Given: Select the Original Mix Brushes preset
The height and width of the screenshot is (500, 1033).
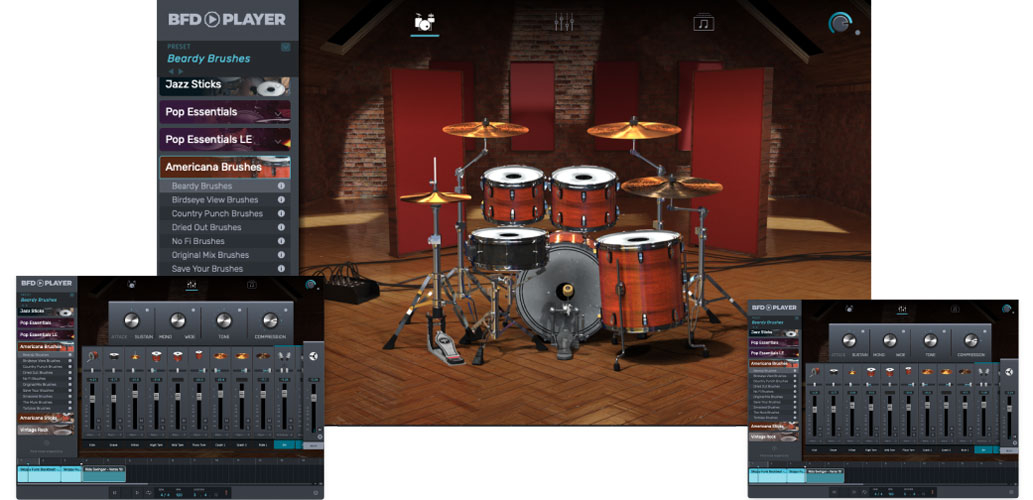Looking at the screenshot, I should point(210,255).
